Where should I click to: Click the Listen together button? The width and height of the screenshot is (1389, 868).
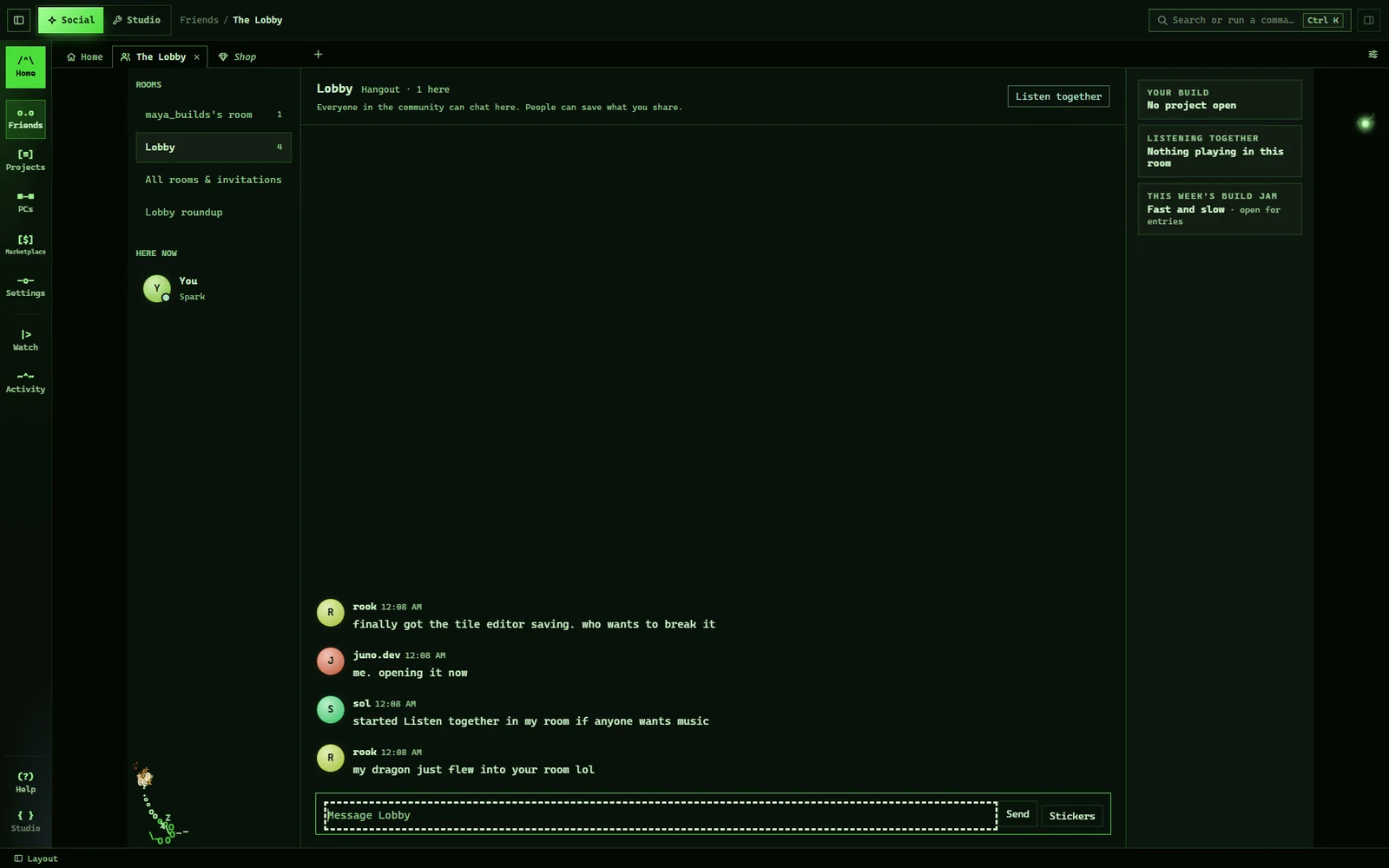[x=1058, y=96]
